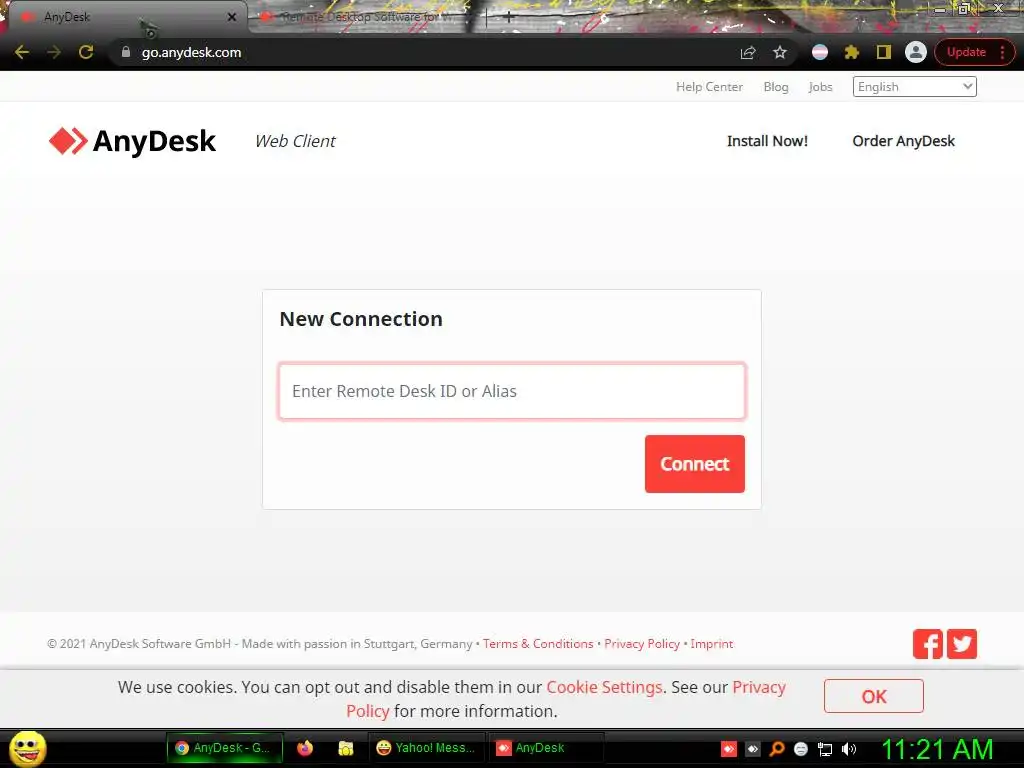Select the Yahoo! Messenger taskbar item
This screenshot has width=1024, height=768.
point(426,748)
